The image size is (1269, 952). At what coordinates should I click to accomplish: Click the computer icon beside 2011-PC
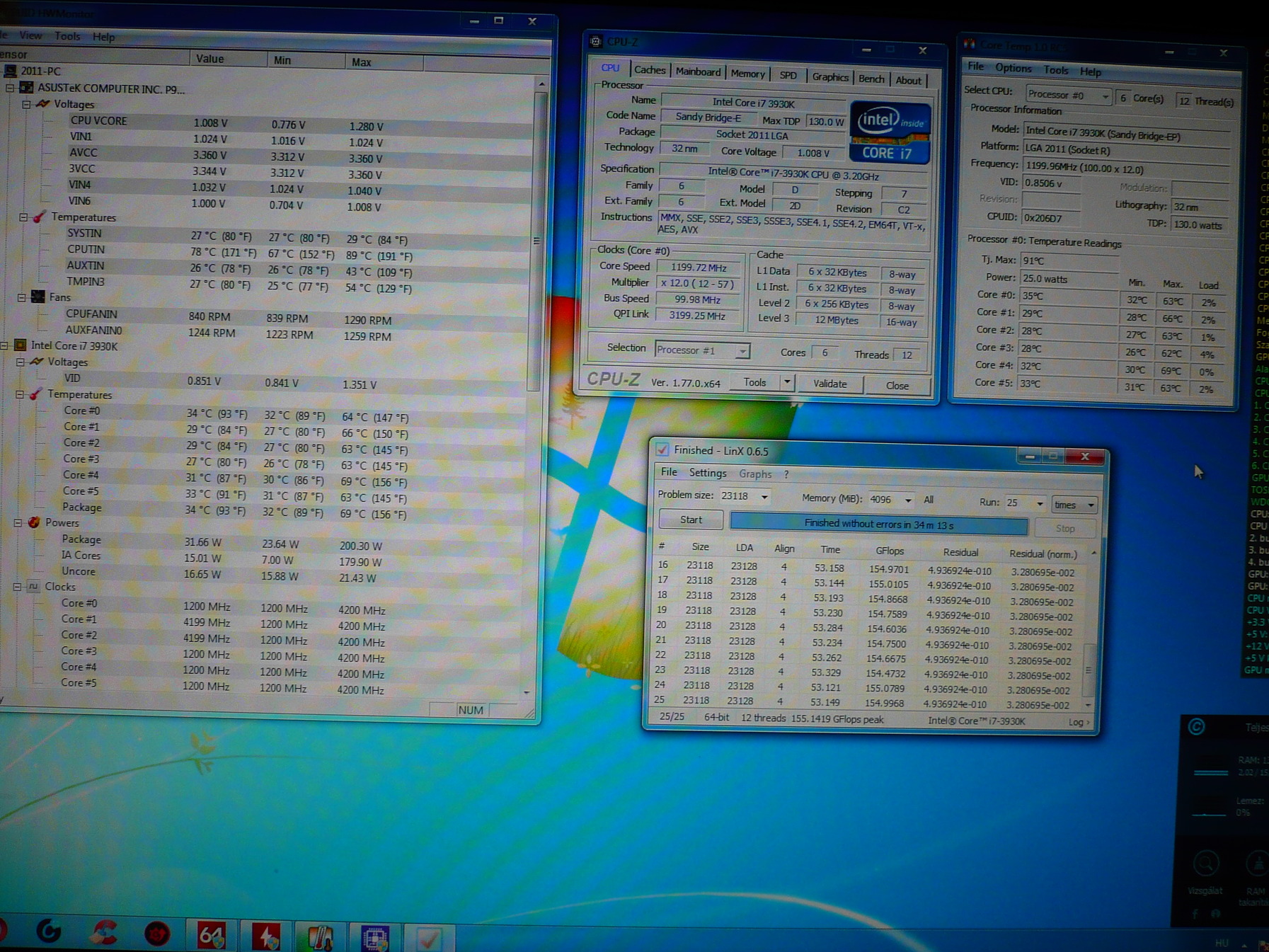click(11, 71)
